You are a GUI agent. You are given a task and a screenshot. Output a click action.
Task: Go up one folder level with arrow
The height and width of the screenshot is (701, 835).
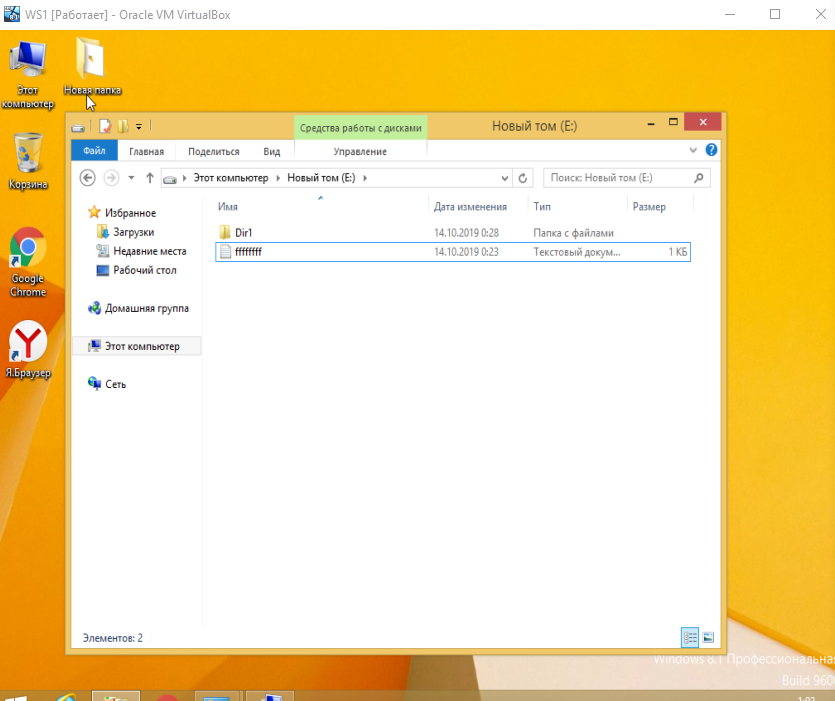(x=150, y=178)
